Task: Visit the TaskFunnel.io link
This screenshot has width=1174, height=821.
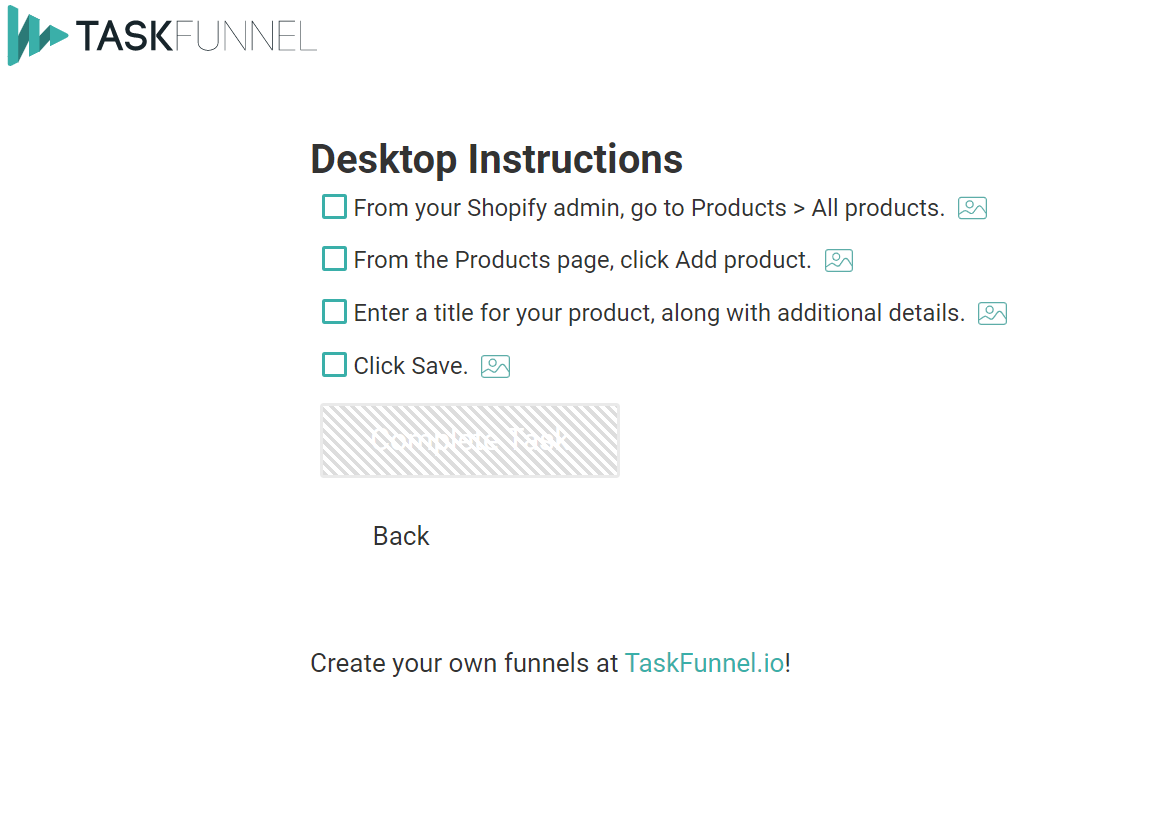Action: coord(704,663)
